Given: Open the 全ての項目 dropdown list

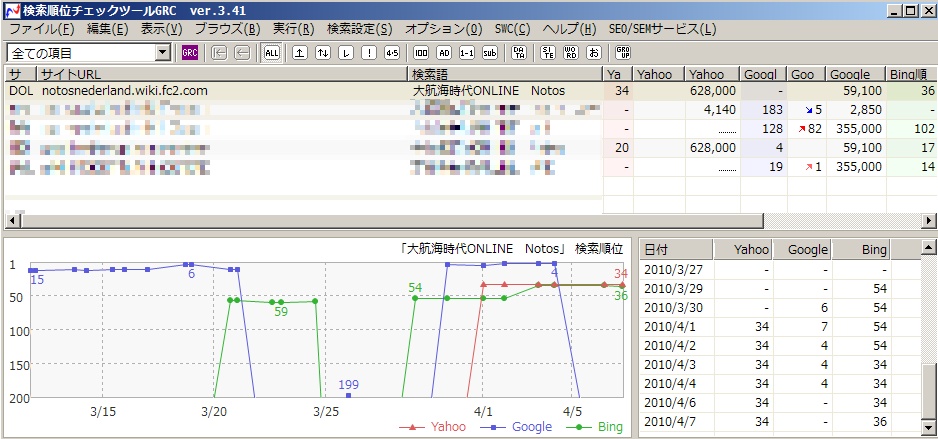Looking at the screenshot, I should pyautogui.click(x=163, y=53).
